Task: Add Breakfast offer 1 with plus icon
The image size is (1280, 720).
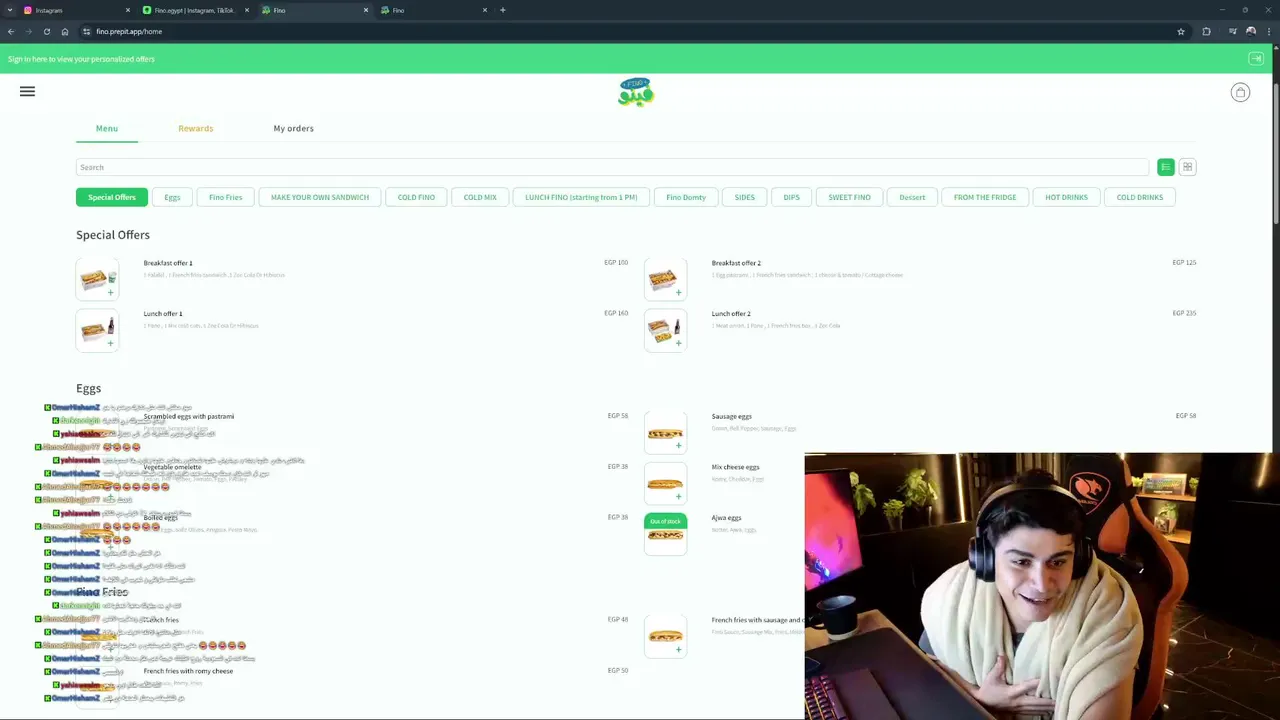Action: (110, 293)
